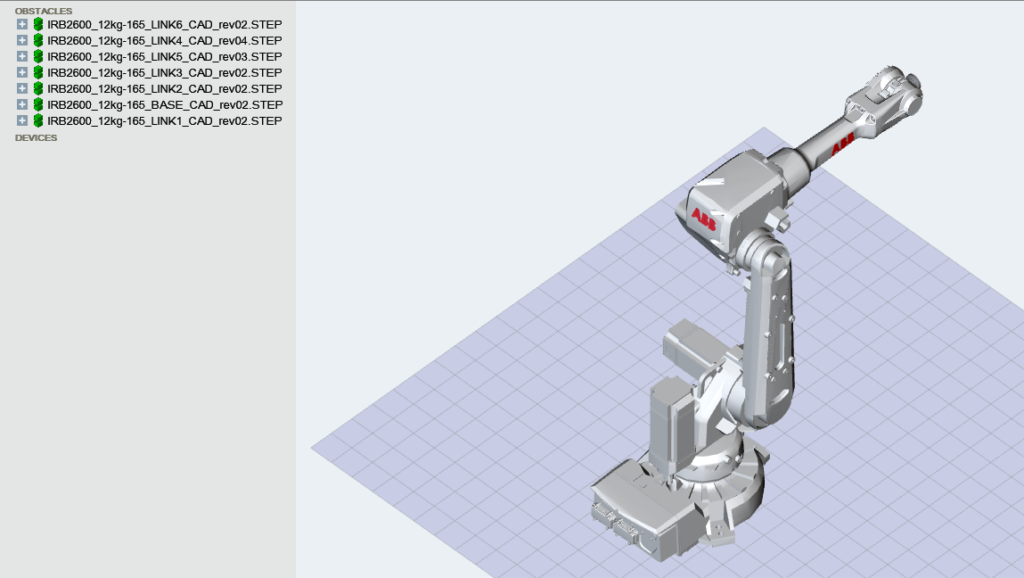Expand the LINK4_CAD_rev04.STEP obstacle node

[x=22, y=40]
